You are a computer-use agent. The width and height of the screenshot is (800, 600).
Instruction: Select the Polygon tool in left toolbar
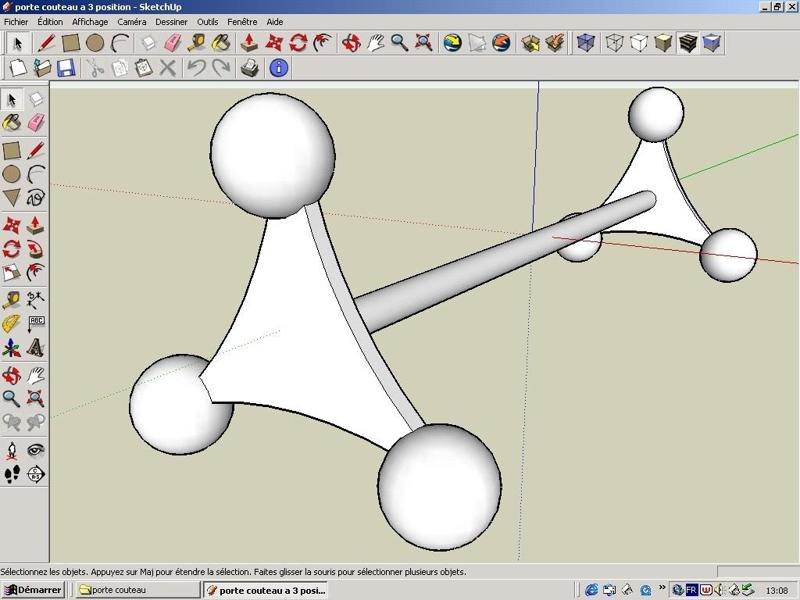(x=12, y=198)
